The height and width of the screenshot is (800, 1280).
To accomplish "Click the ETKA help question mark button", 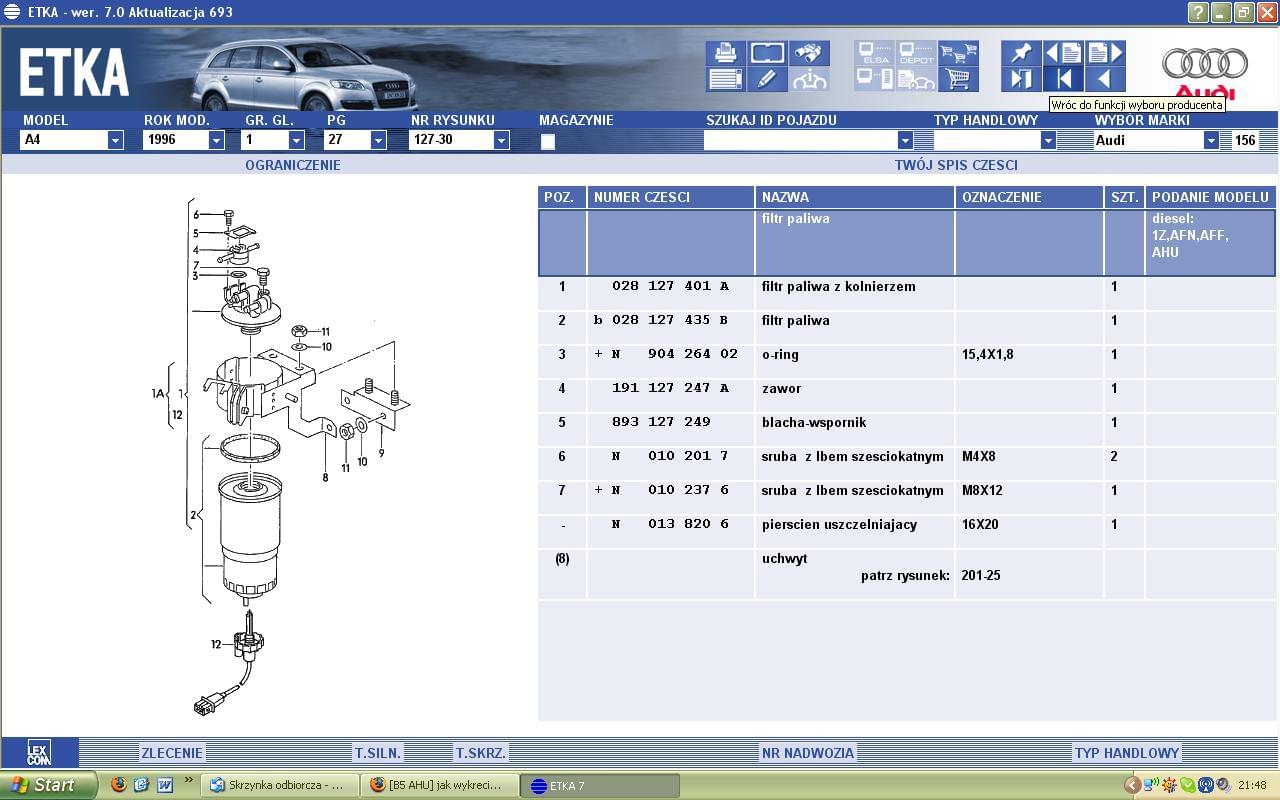I will [x=1198, y=12].
